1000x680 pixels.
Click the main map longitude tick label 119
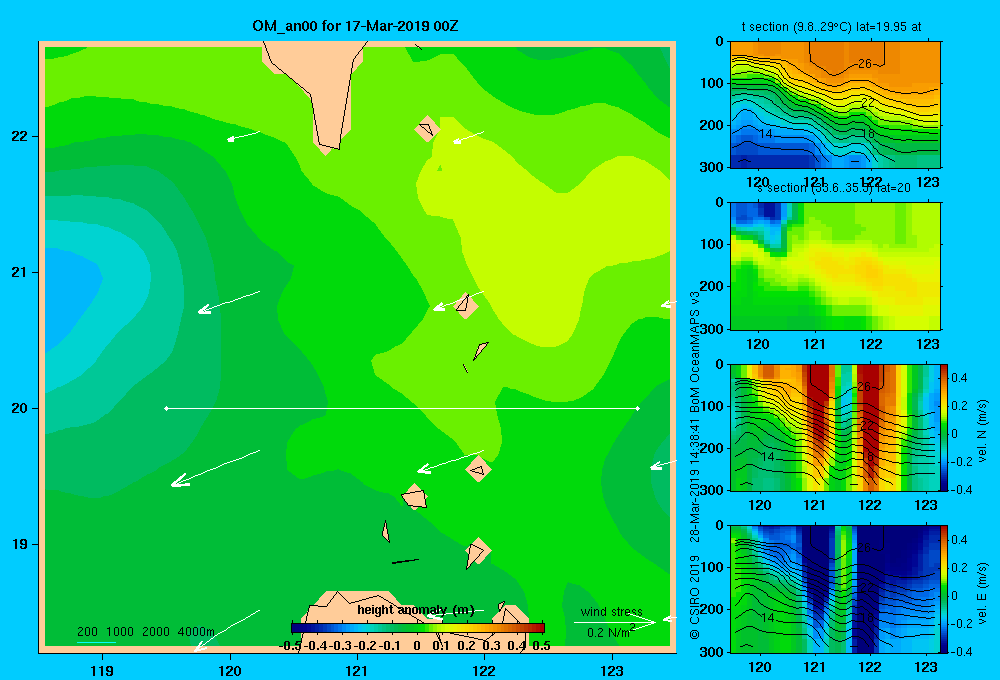click(x=102, y=670)
